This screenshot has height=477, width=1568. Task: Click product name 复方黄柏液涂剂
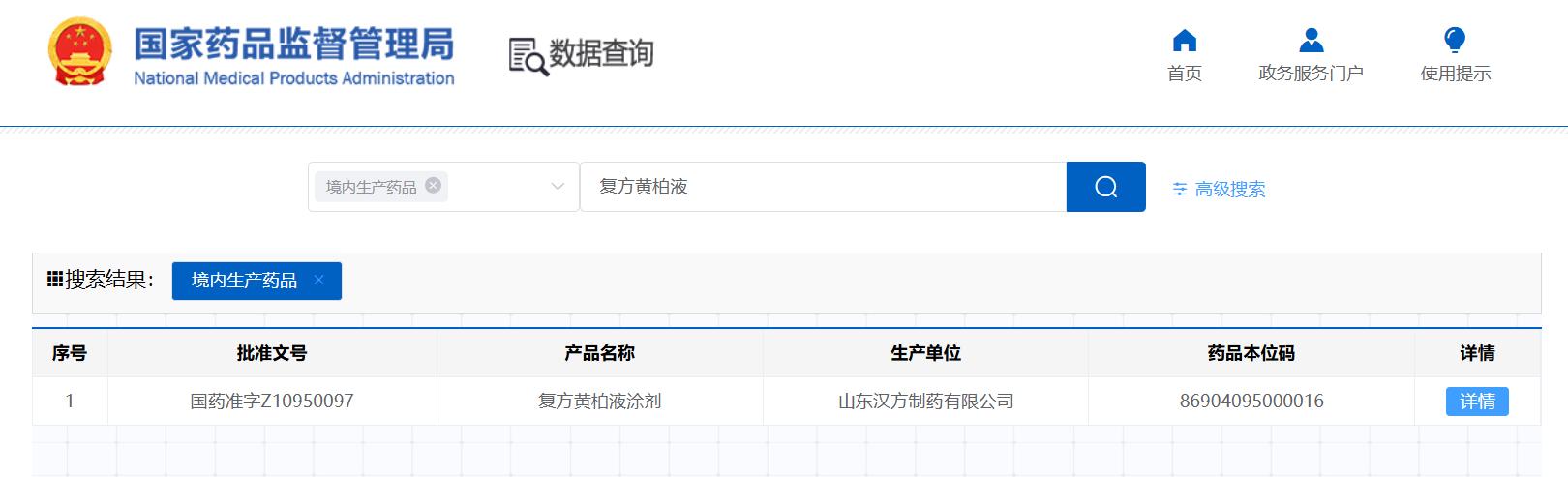click(x=599, y=402)
